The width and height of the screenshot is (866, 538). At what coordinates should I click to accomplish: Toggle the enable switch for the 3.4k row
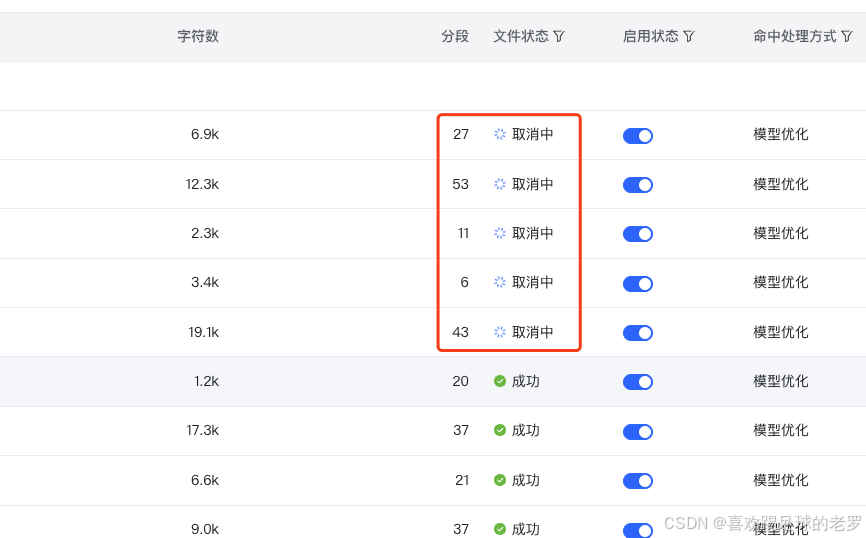pyautogui.click(x=638, y=284)
